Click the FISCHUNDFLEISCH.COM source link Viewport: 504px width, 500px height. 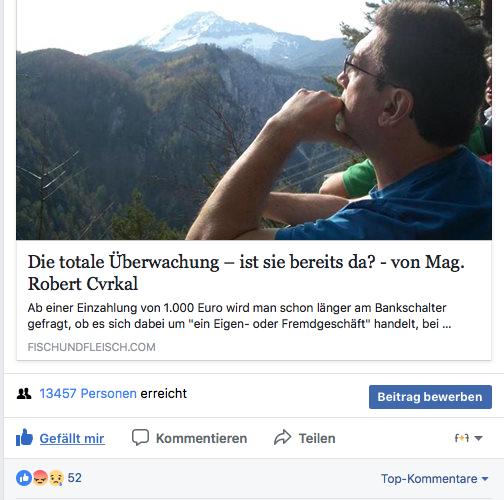[91, 347]
